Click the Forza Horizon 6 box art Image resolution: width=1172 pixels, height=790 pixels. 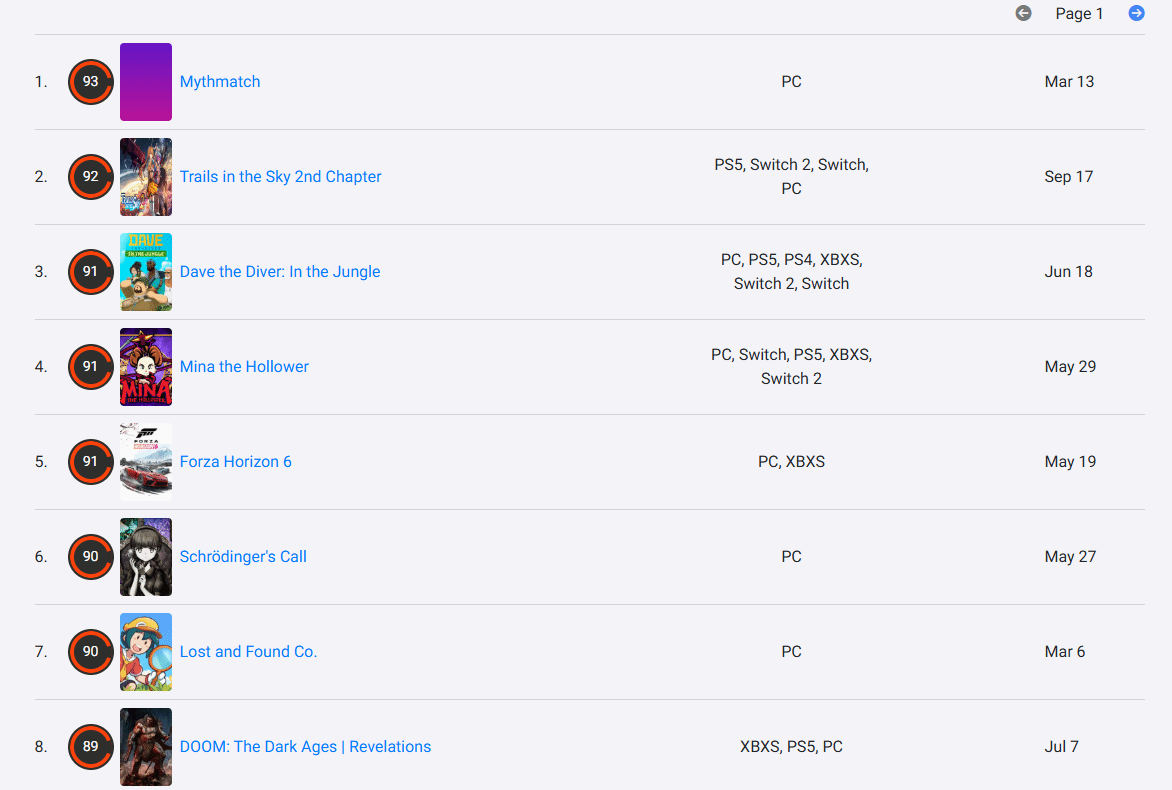146,462
